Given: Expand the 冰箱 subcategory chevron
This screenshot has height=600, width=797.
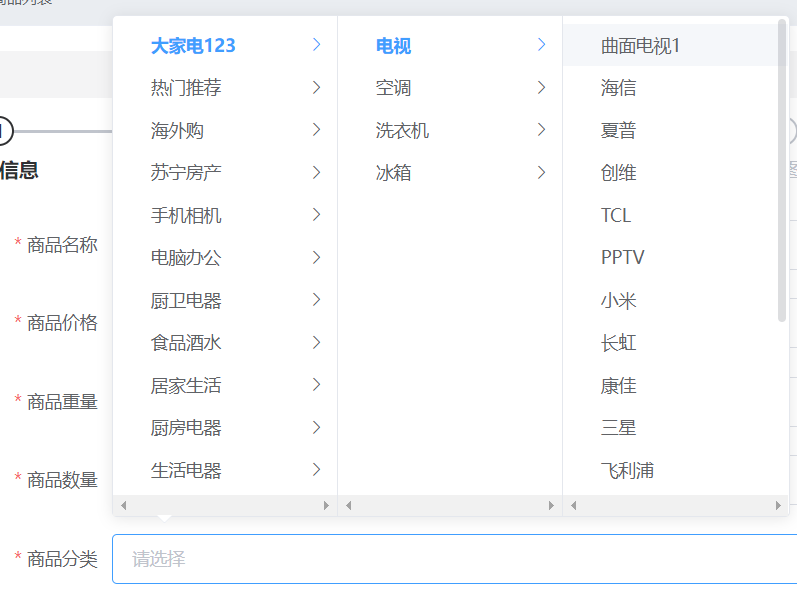Looking at the screenshot, I should click(x=541, y=172).
